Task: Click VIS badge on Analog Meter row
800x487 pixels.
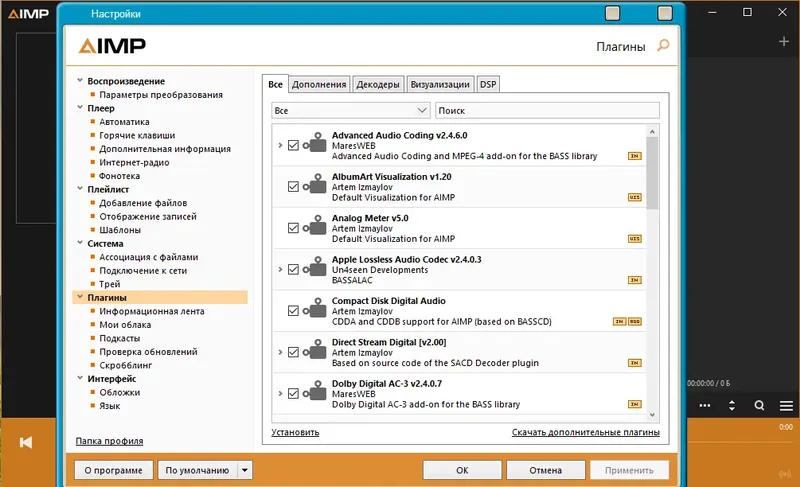Action: 635,239
